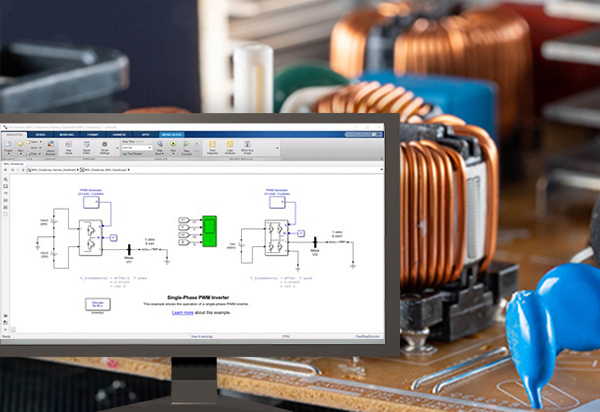Screen dimensions: 600x412
Task: Click the Run simulation button
Action: [173, 149]
